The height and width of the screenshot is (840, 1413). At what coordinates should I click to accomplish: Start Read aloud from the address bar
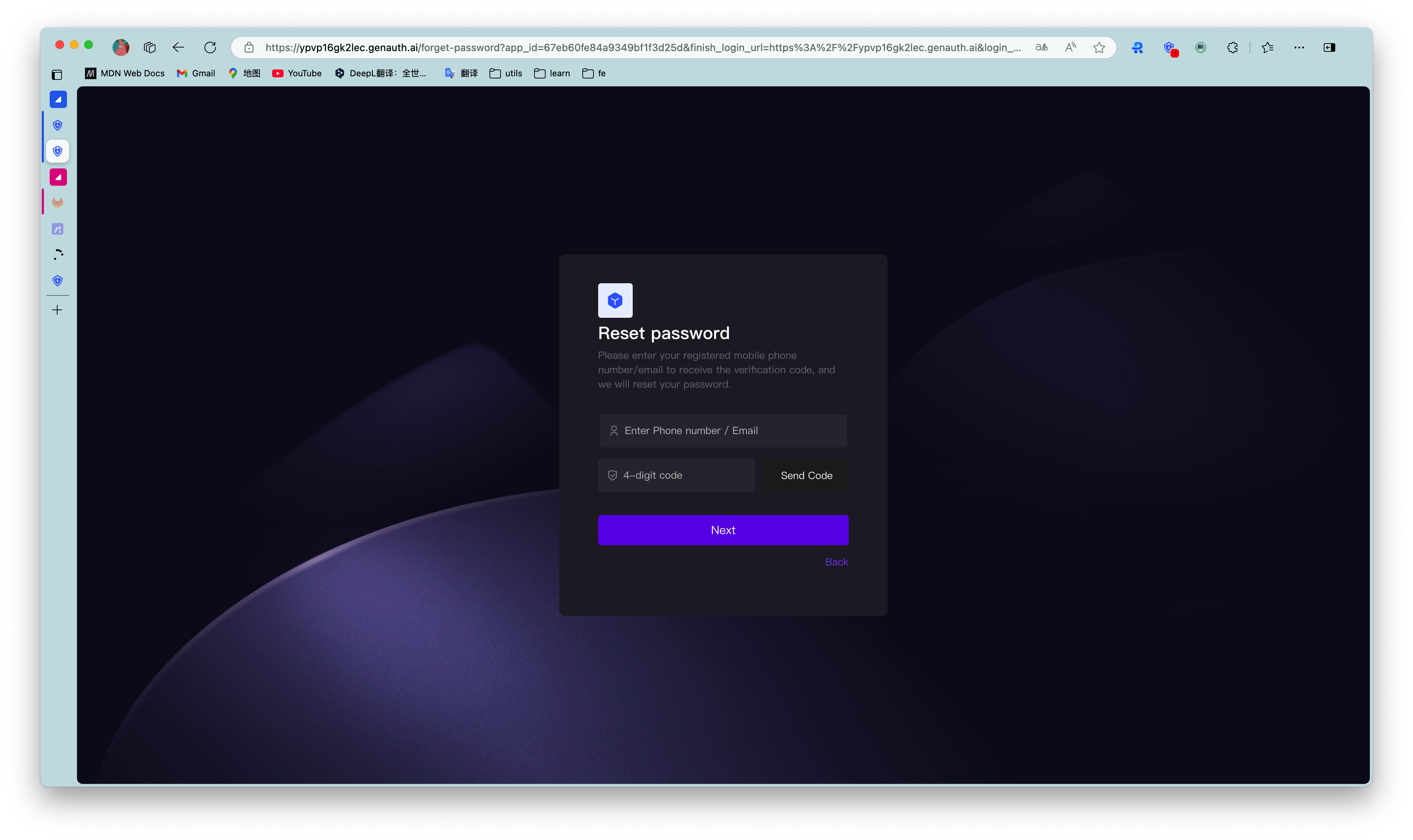(x=1071, y=48)
